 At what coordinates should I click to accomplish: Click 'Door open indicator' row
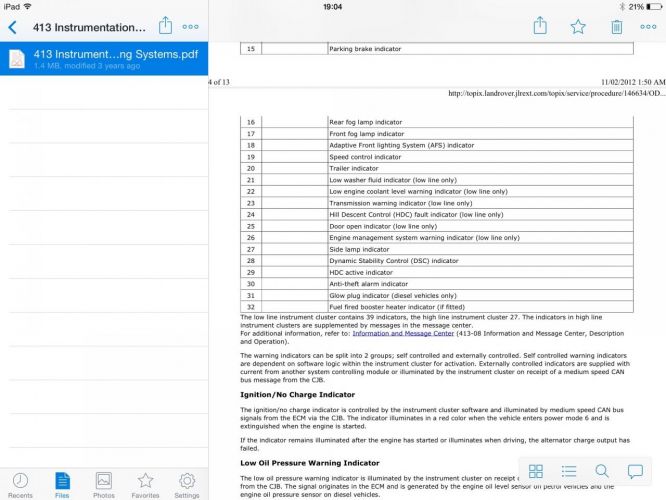(x=437, y=226)
